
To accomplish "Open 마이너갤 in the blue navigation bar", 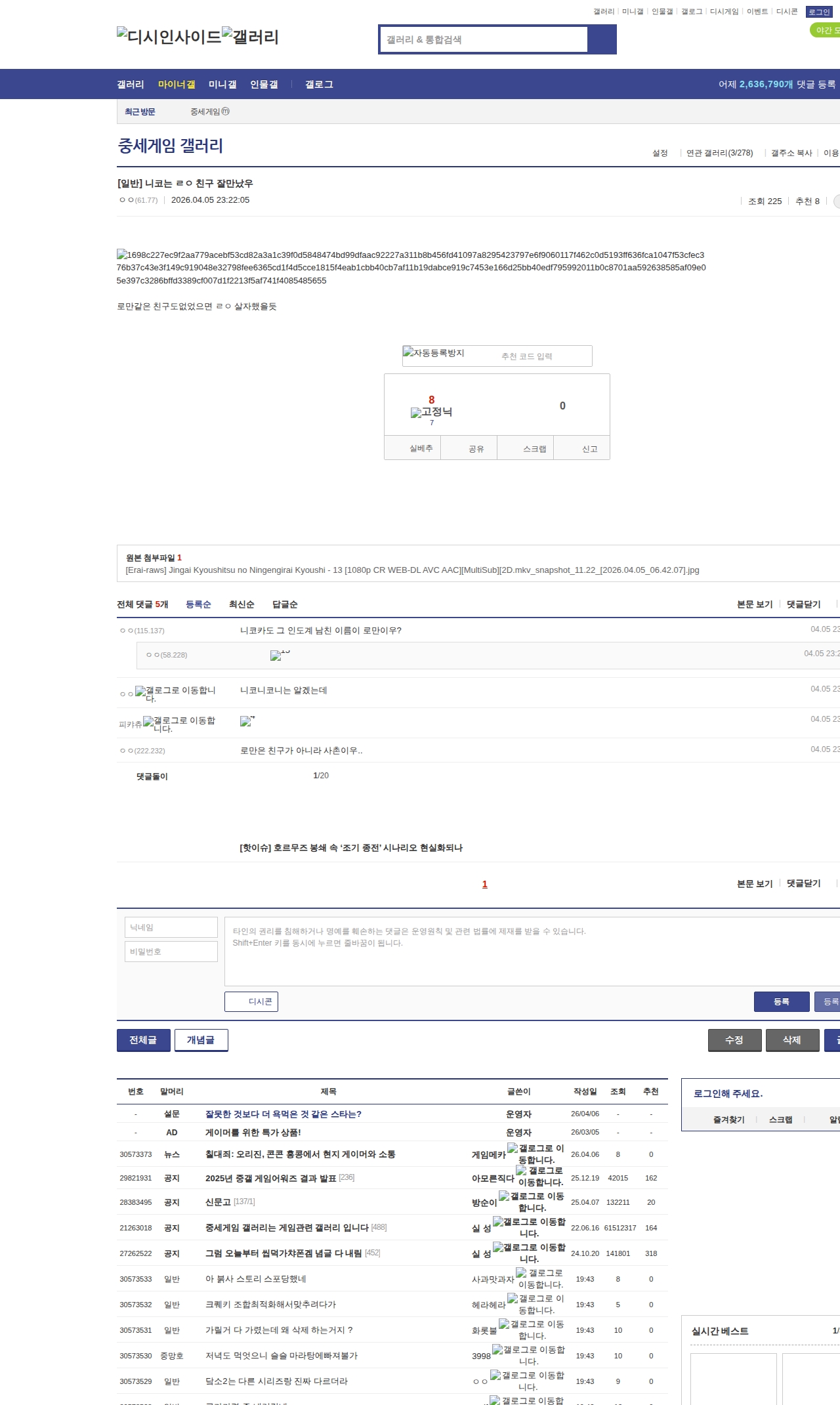I will (x=177, y=84).
